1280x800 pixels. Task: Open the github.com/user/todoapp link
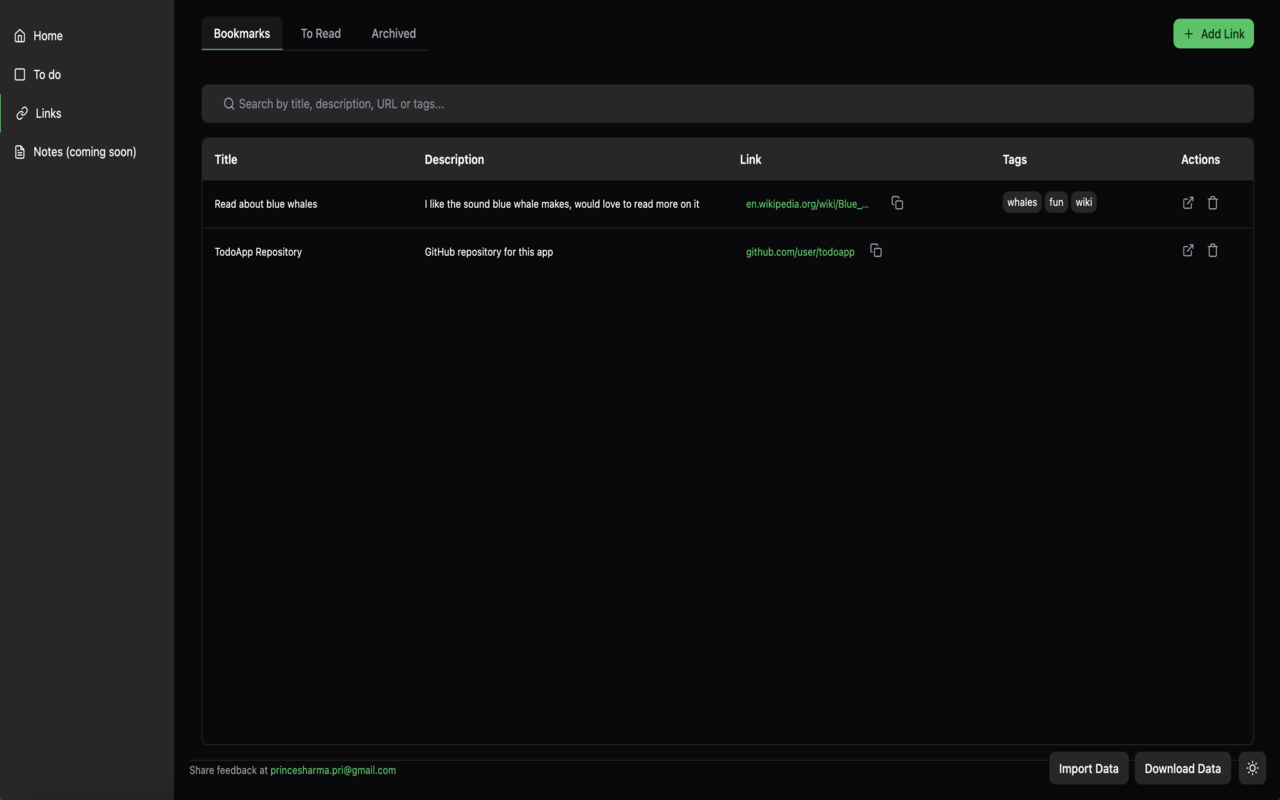800,252
